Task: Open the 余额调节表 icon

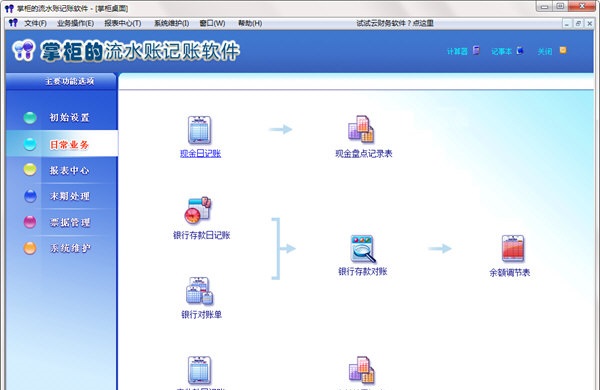Action: click(x=513, y=248)
